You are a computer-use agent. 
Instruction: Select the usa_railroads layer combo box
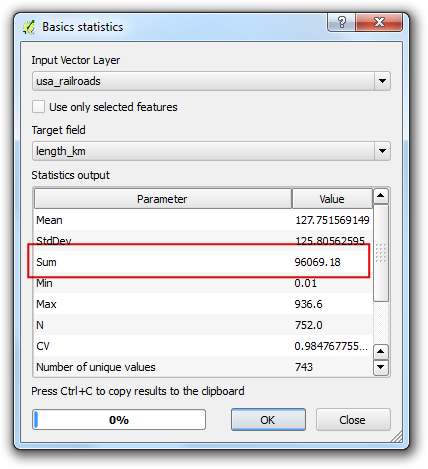click(x=211, y=81)
